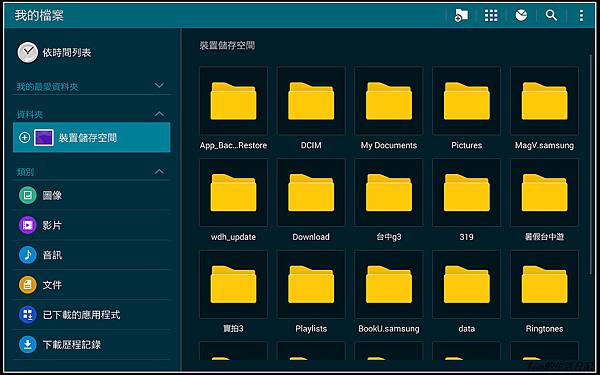This screenshot has width=600, height=375.
Task: Open the Pictures folder
Action: coord(466,101)
